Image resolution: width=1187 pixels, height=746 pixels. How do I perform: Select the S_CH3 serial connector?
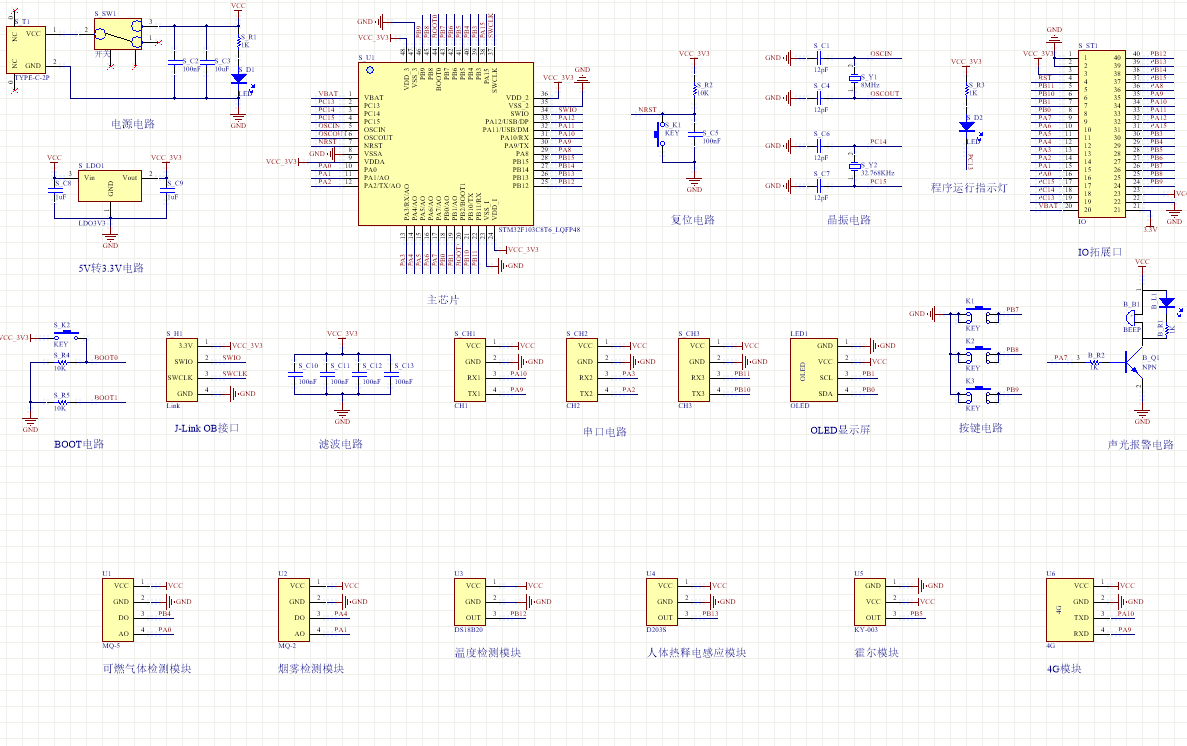694,370
